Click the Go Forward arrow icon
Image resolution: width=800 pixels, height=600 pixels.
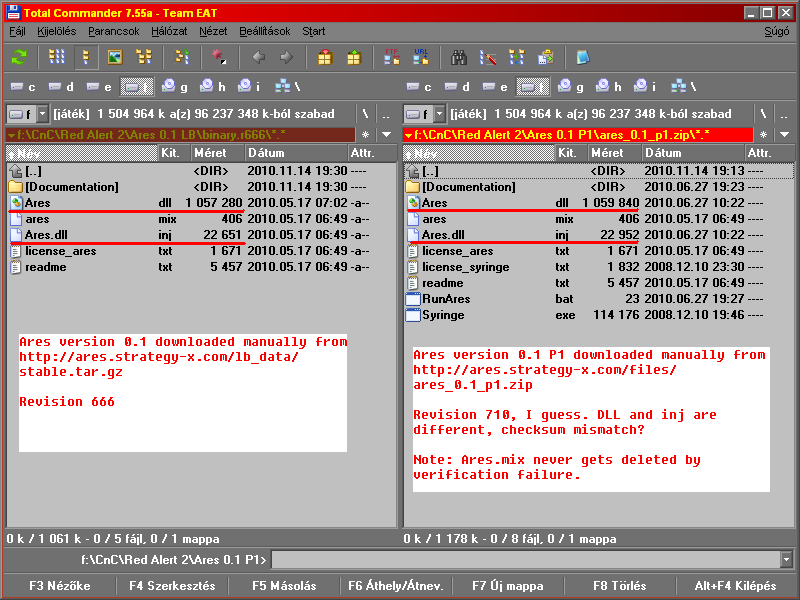tap(286, 57)
